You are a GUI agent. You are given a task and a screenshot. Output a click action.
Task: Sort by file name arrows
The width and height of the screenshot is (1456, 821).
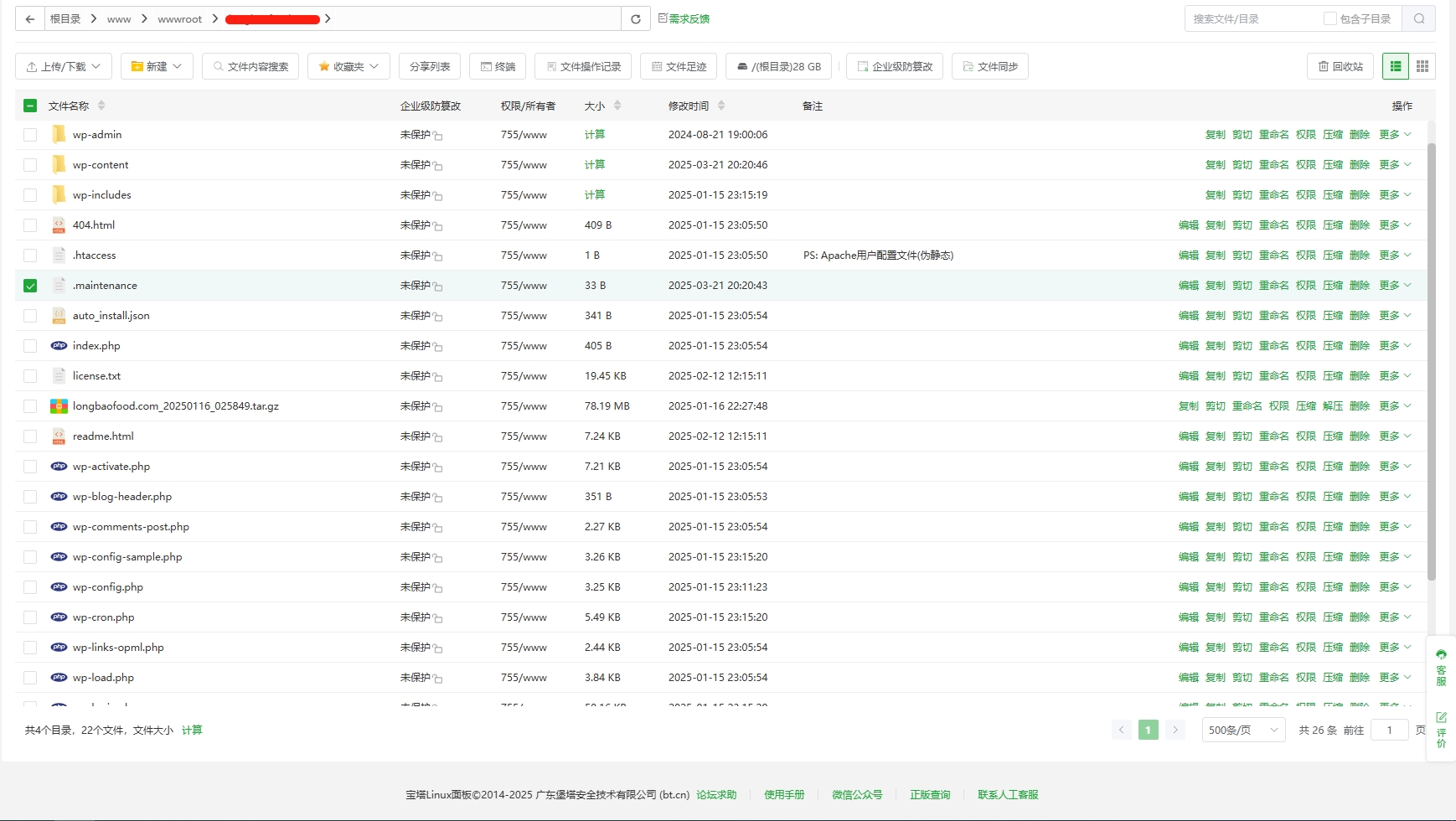(x=101, y=106)
